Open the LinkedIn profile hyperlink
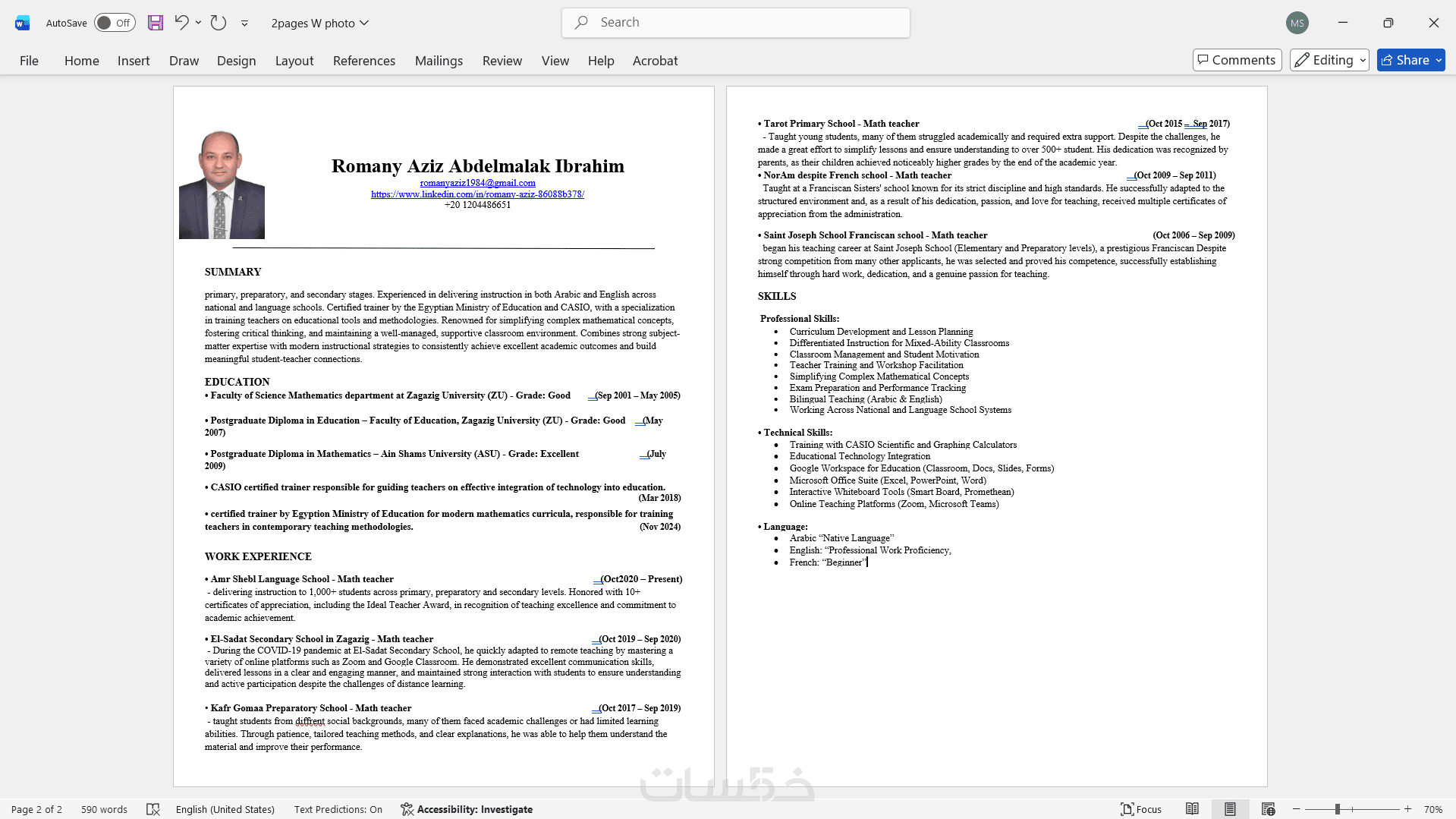1456x819 pixels. 477,194
